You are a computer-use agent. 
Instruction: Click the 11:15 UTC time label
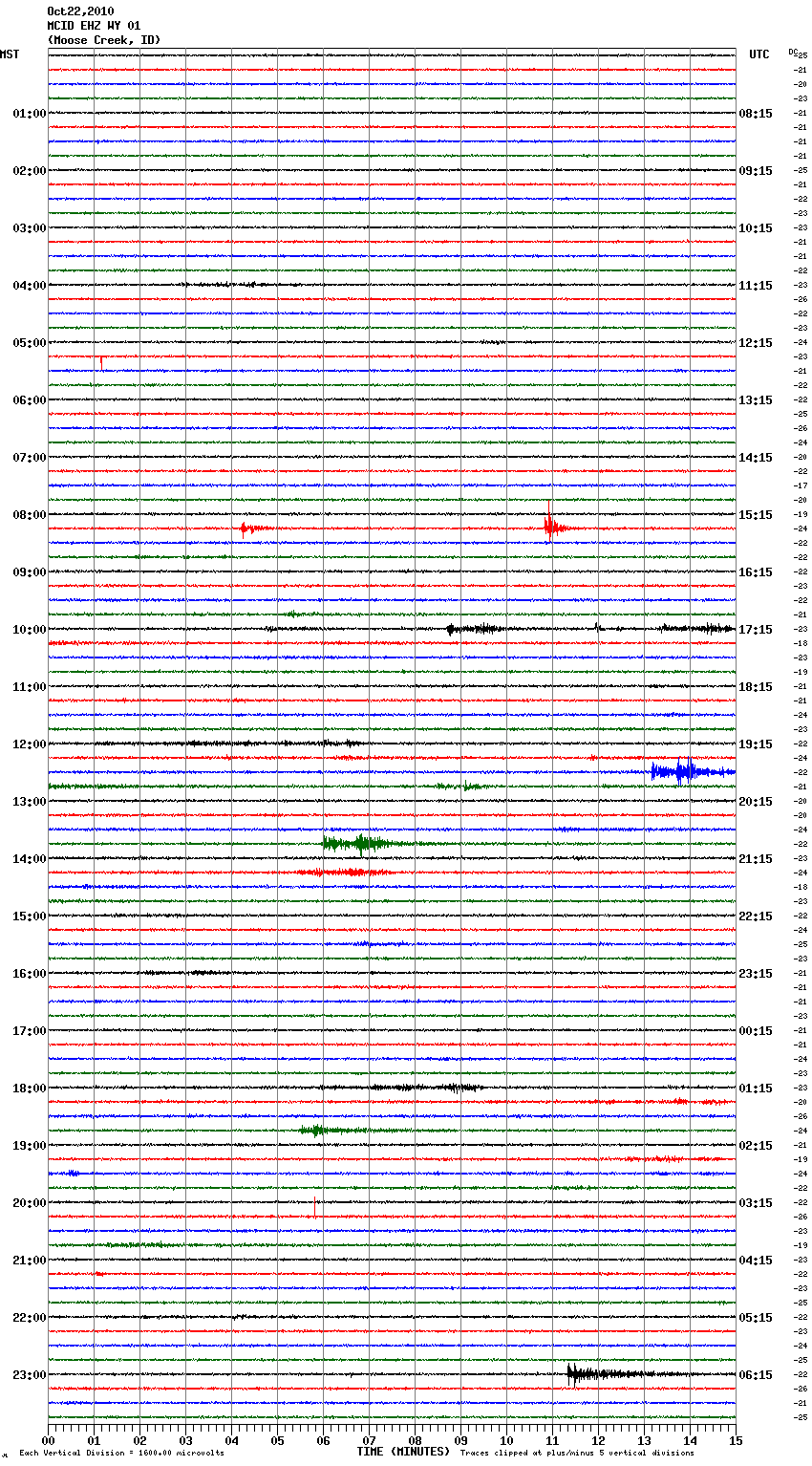pyautogui.click(x=756, y=286)
